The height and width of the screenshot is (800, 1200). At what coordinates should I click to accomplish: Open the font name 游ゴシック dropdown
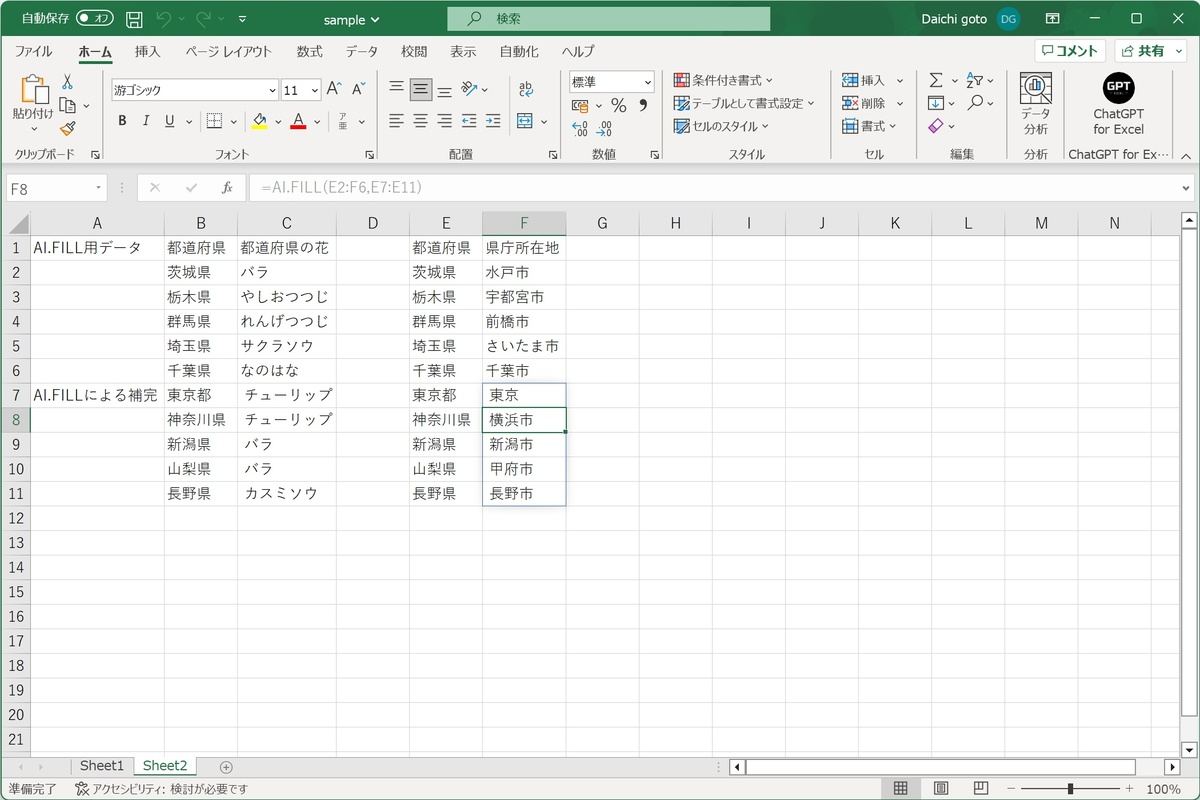click(x=271, y=90)
